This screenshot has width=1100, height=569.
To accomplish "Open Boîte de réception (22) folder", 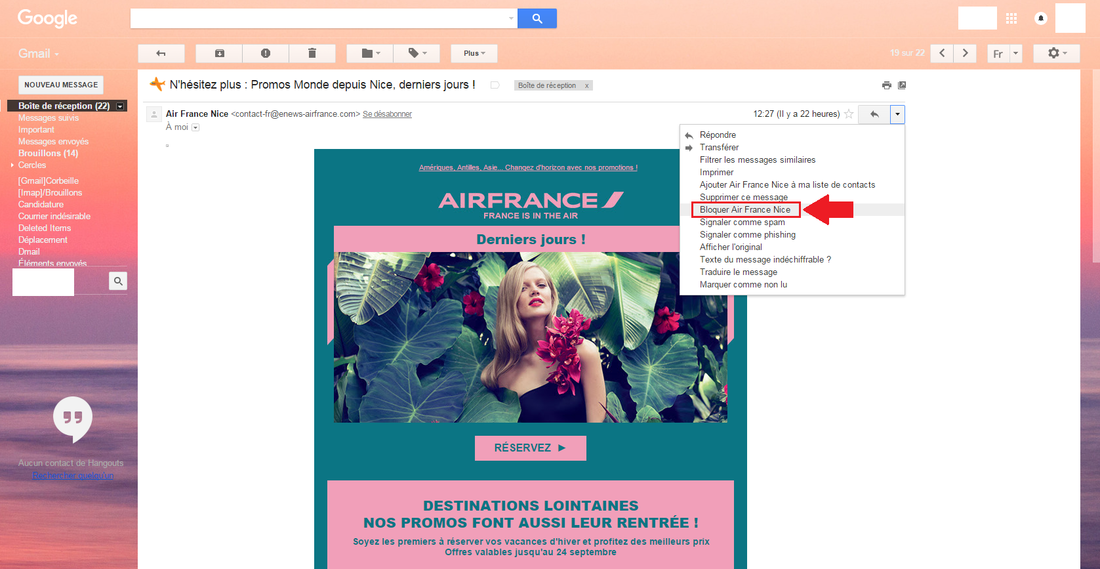I will pos(64,106).
